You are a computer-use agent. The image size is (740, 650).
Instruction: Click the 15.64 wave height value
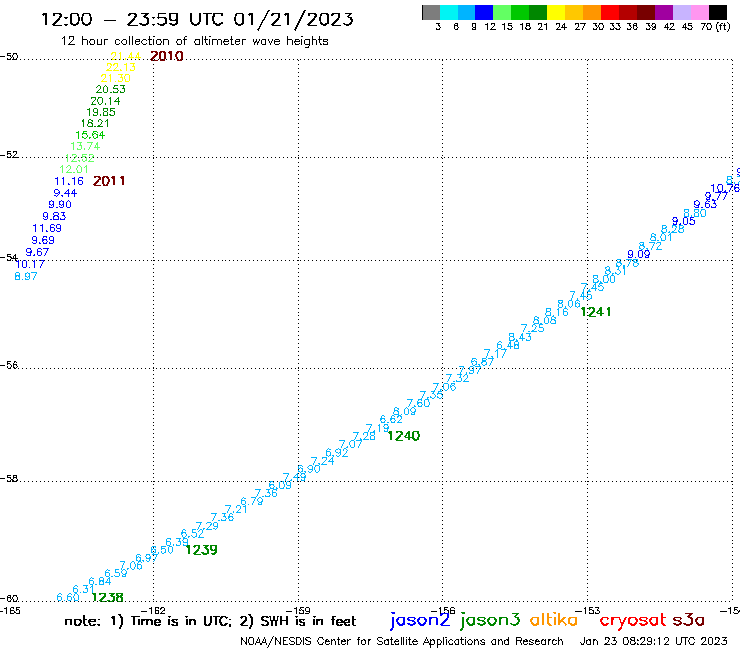(x=90, y=135)
